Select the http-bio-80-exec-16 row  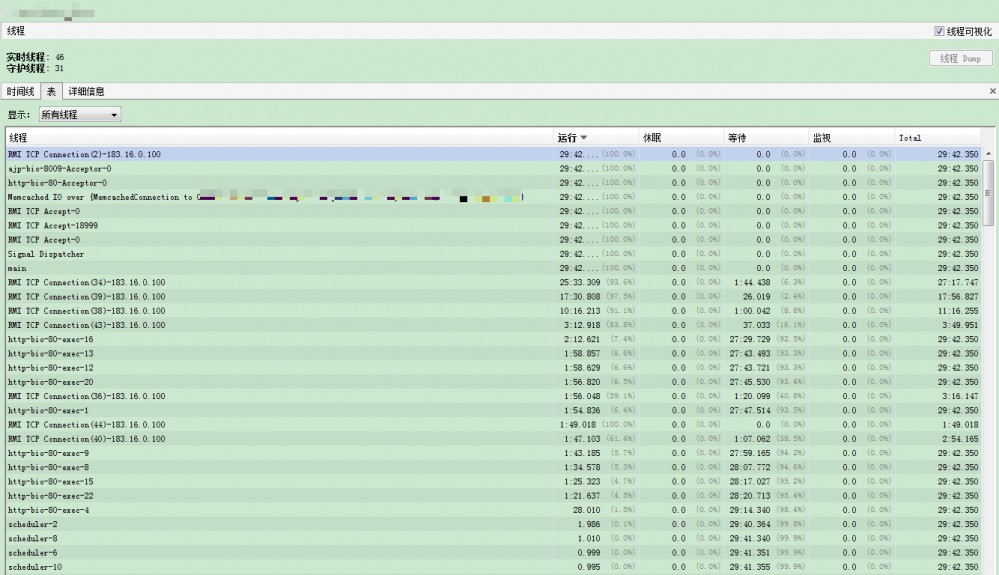pos(494,339)
